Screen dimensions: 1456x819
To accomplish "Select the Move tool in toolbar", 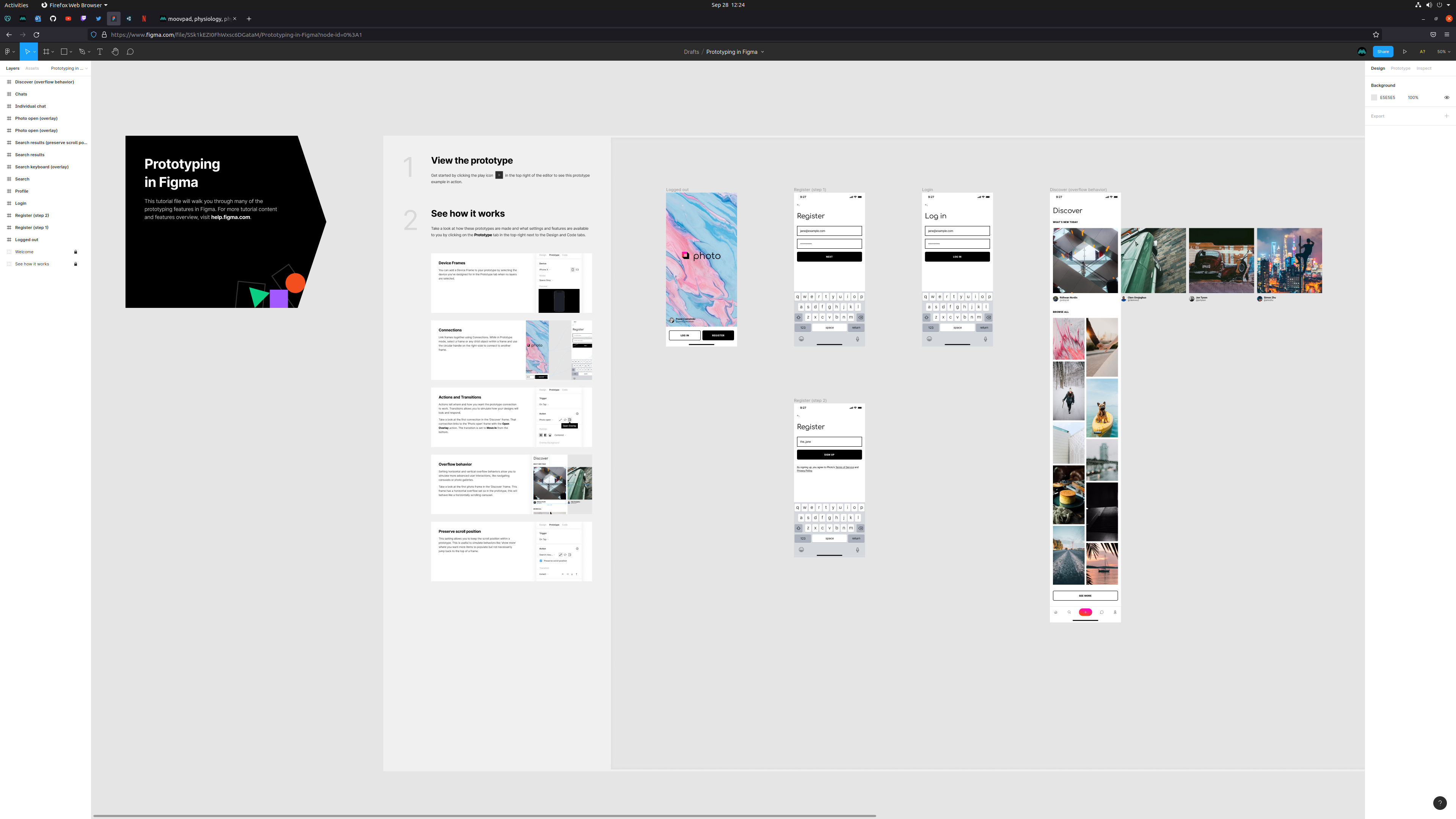I will [27, 52].
